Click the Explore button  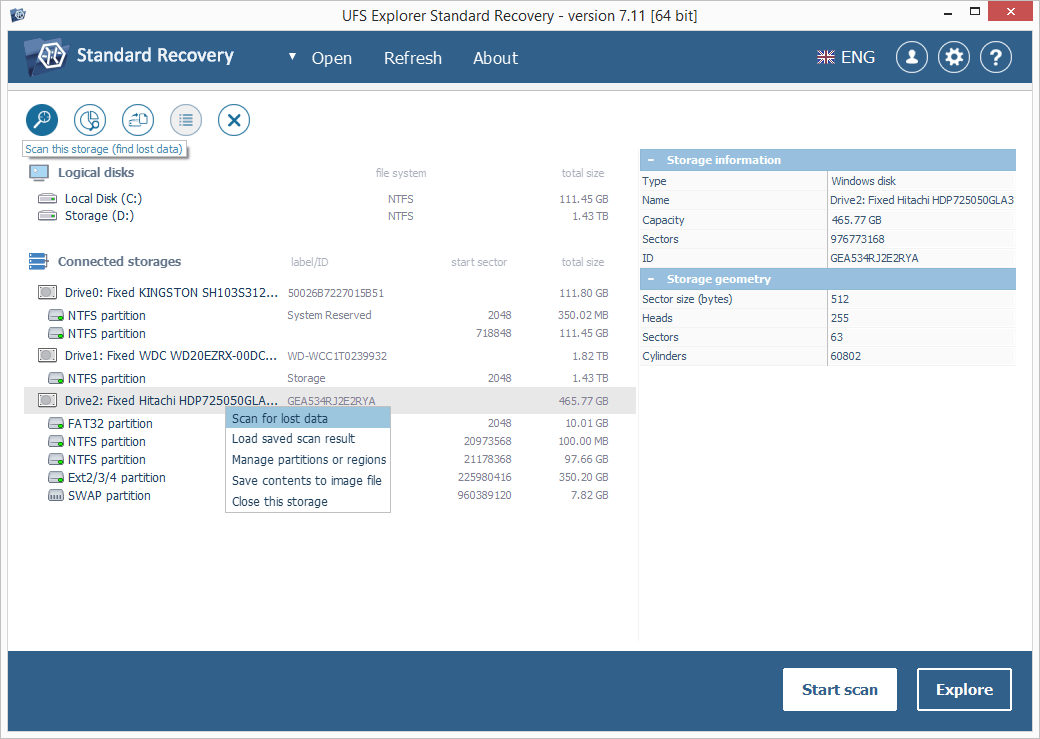click(x=964, y=690)
